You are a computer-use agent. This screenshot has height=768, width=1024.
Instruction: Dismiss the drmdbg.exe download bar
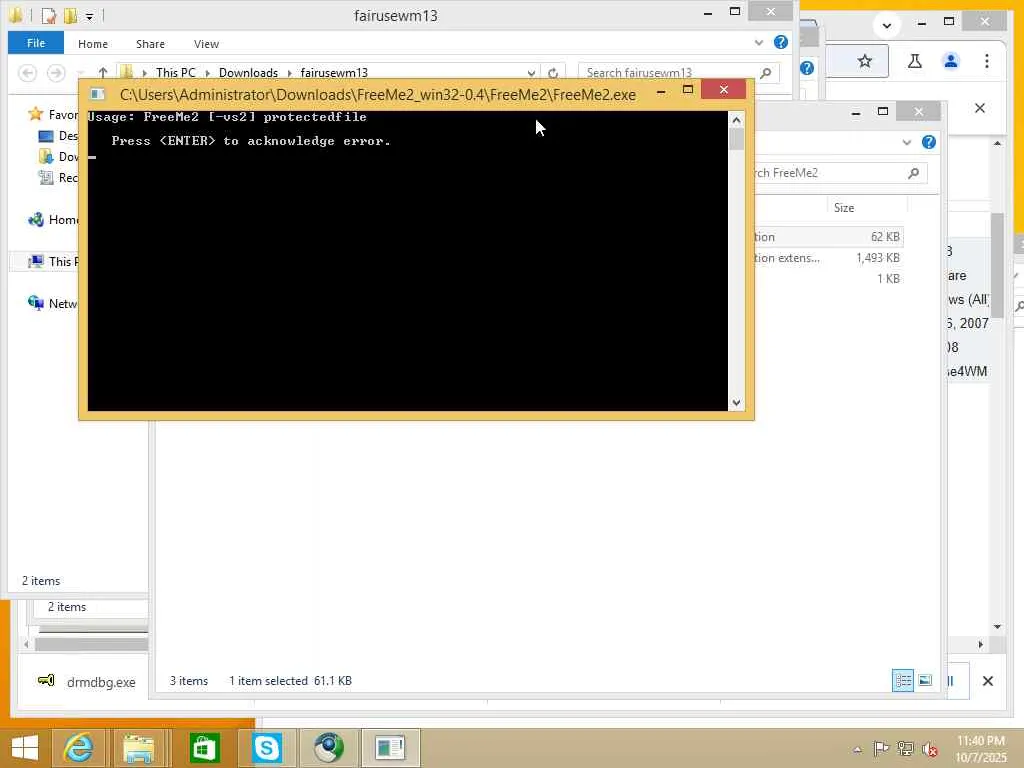pyautogui.click(x=987, y=681)
